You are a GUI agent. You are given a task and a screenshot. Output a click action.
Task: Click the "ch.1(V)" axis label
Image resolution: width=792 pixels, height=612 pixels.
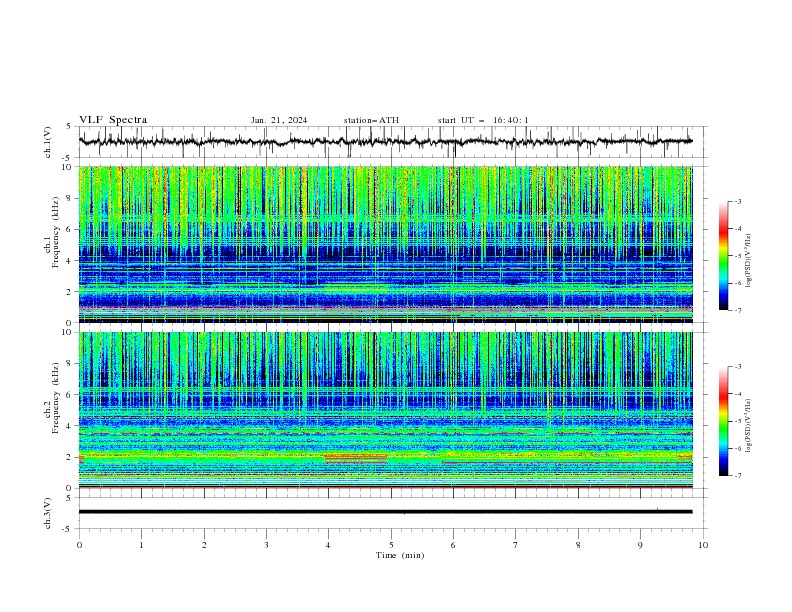[48, 142]
